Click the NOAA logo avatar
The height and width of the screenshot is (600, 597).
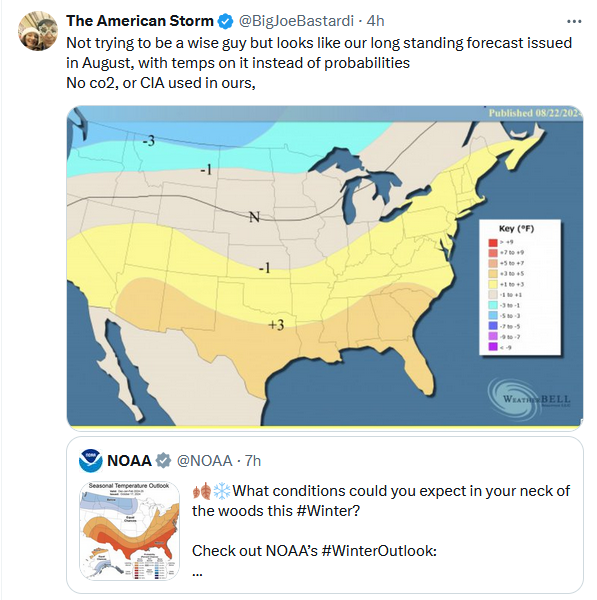tap(91, 460)
